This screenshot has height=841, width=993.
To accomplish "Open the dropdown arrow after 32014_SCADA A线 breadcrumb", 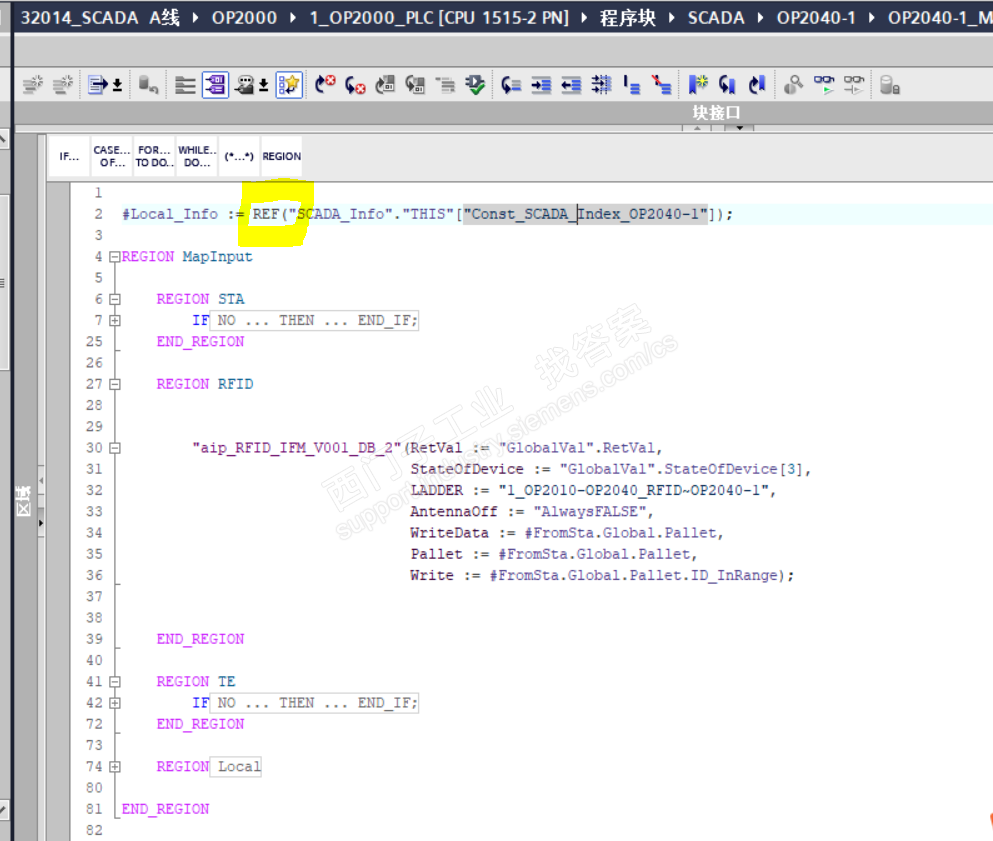I will click(195, 18).
